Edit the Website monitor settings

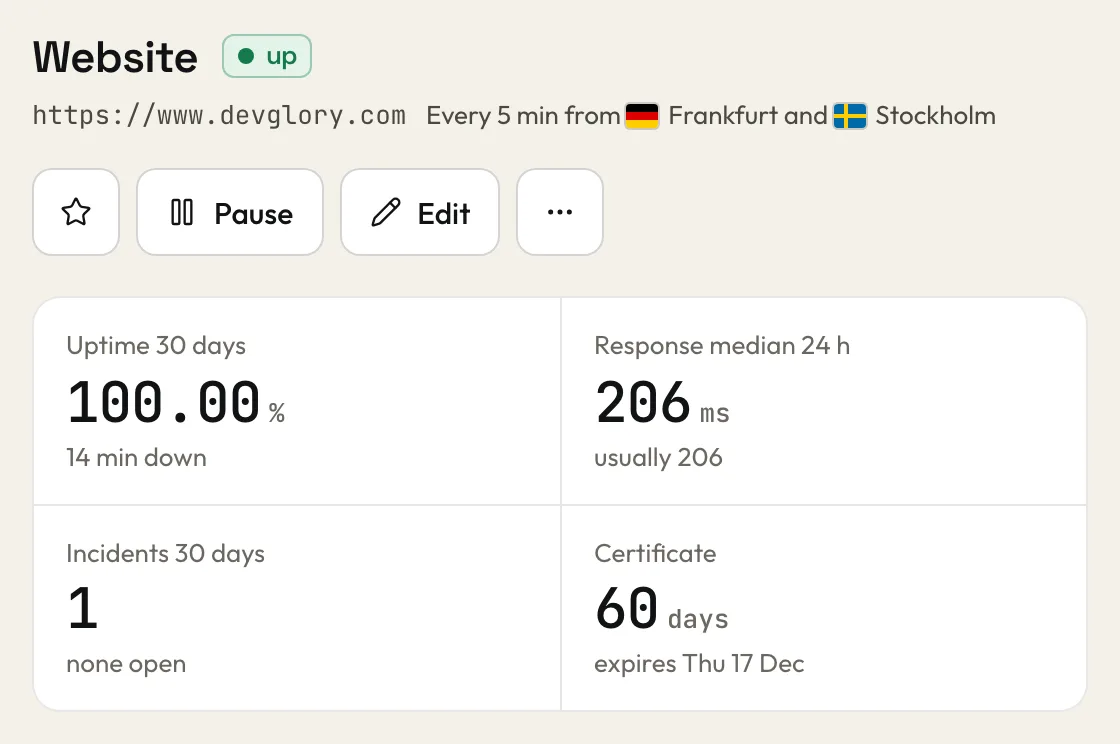(x=420, y=212)
